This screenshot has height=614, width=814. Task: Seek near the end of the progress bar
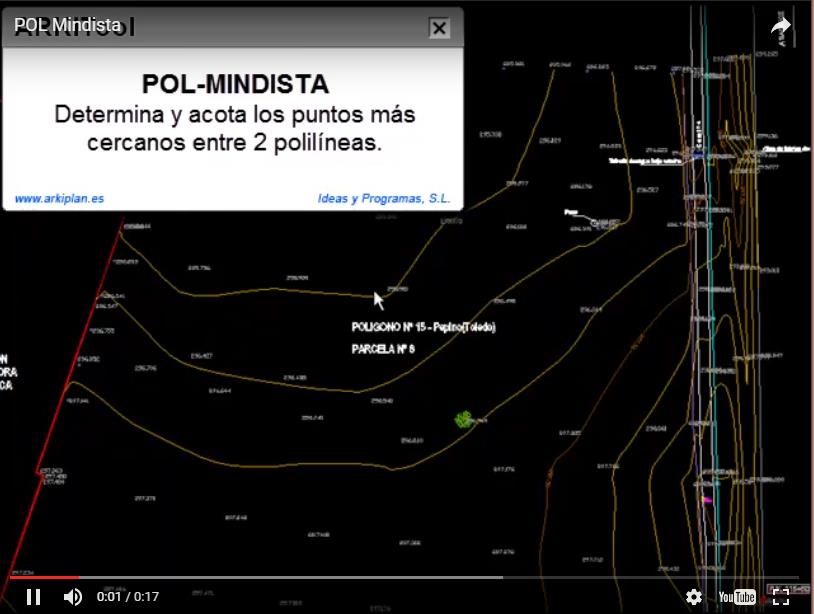pos(780,577)
